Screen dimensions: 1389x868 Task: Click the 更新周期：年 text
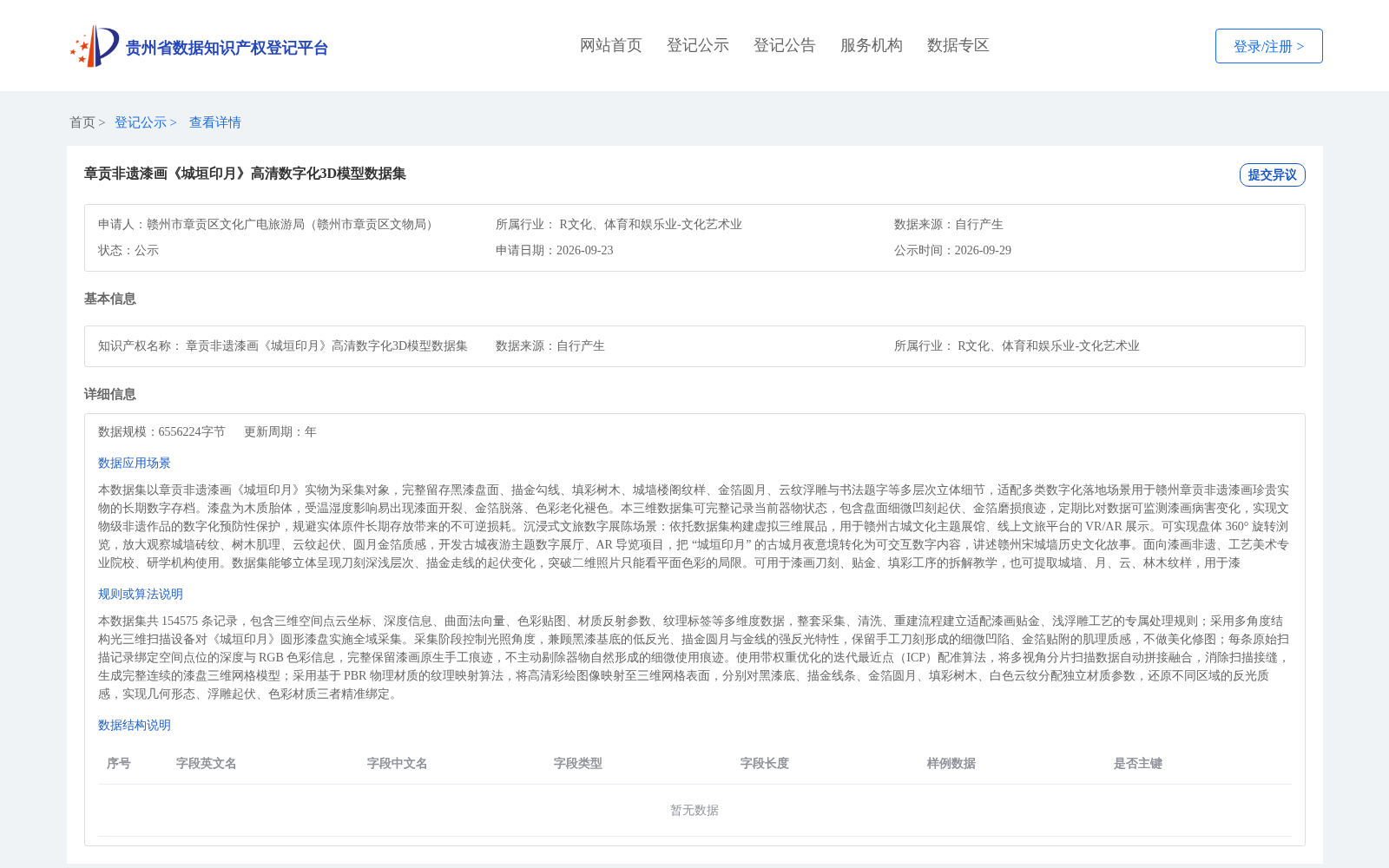[280, 431]
